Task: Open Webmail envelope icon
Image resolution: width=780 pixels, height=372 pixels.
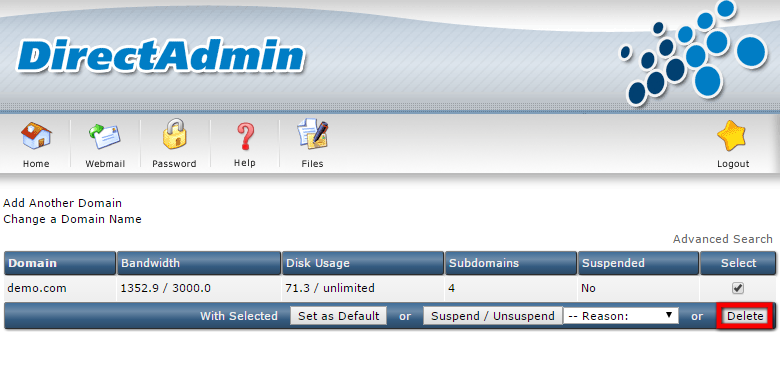Action: tap(104, 136)
